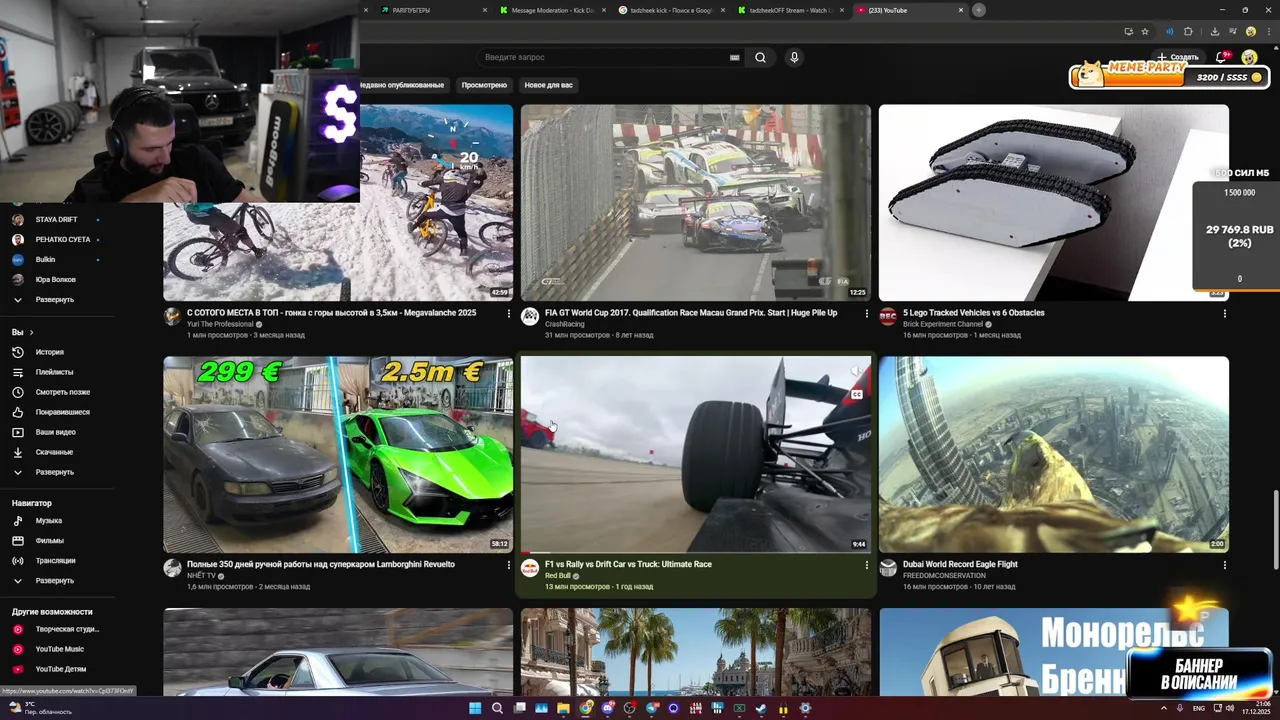Bookmark this page with star icon
This screenshot has height=720, width=1280.
[1145, 31]
